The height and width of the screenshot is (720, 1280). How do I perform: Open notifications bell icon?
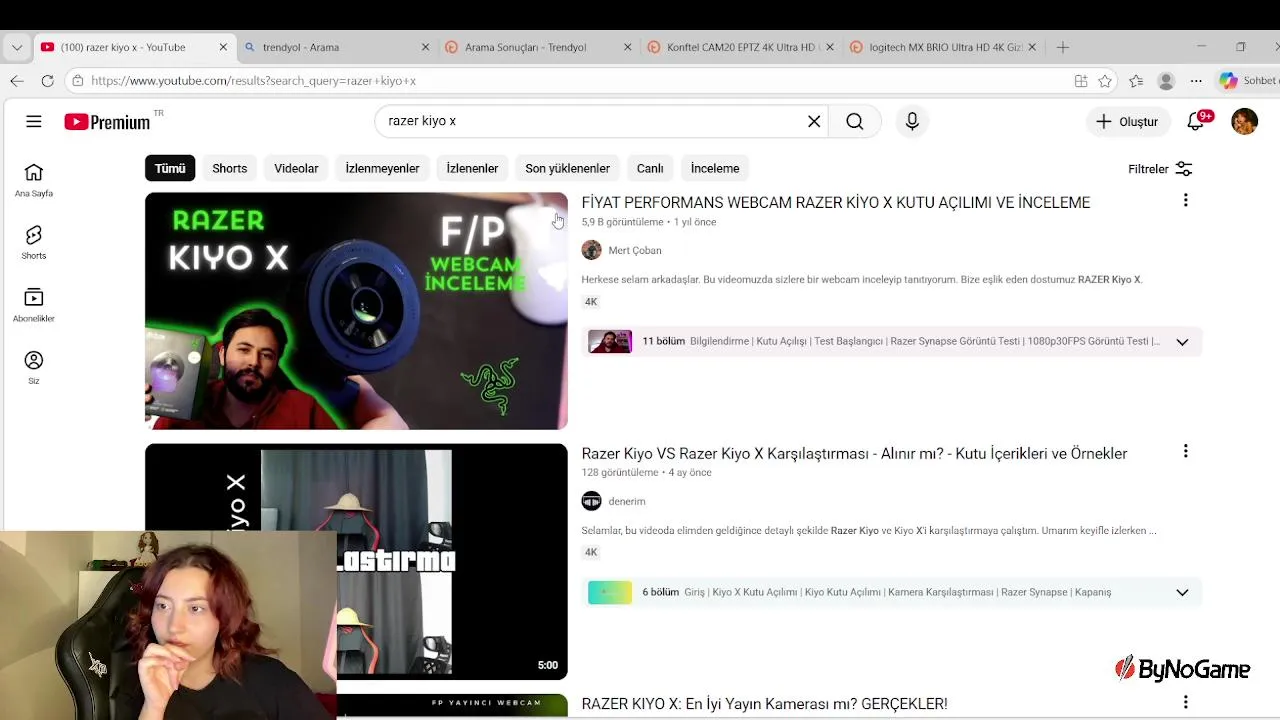pyautogui.click(x=1197, y=121)
